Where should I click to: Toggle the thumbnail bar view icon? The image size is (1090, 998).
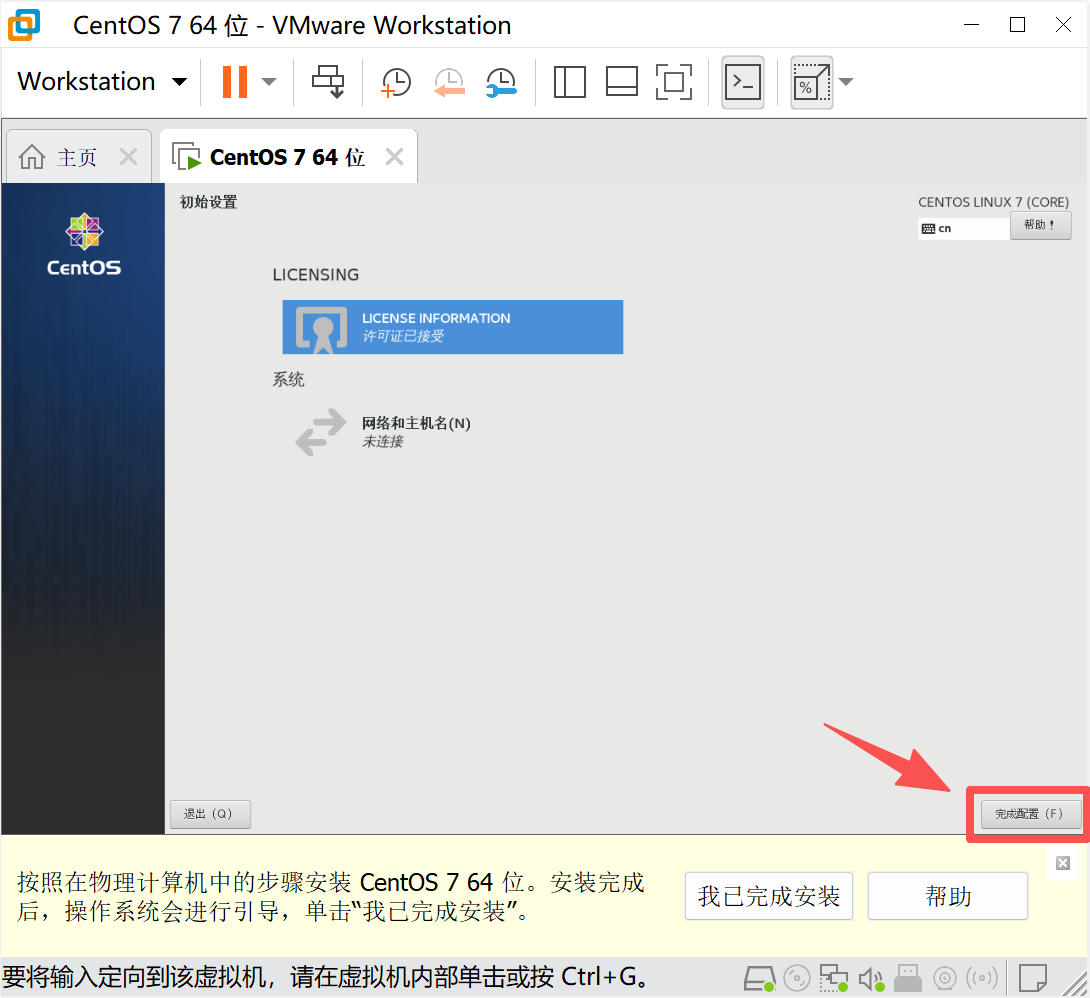tap(621, 82)
